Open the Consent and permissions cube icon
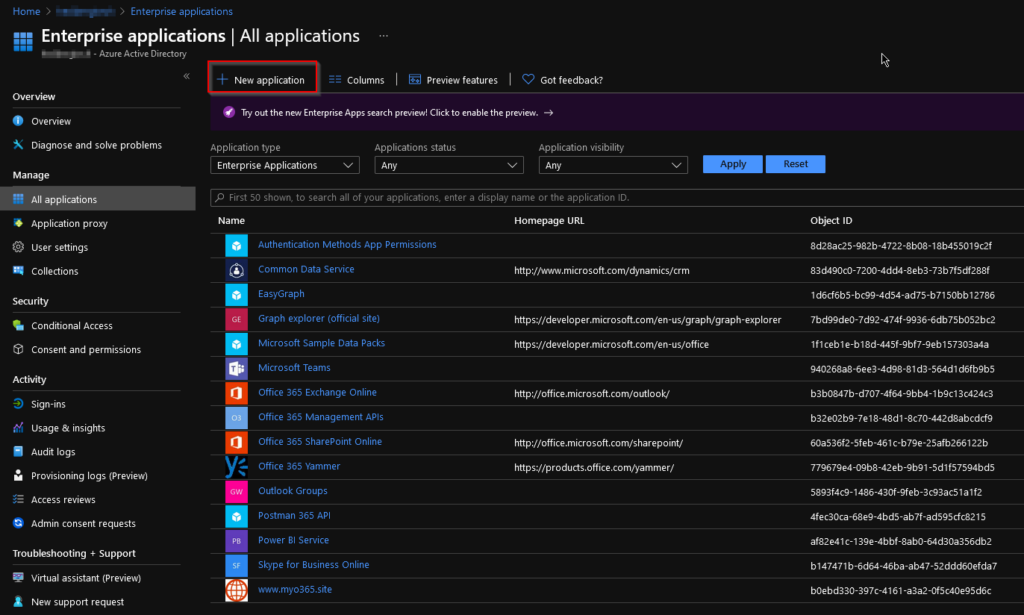1024x615 pixels. click(18, 349)
